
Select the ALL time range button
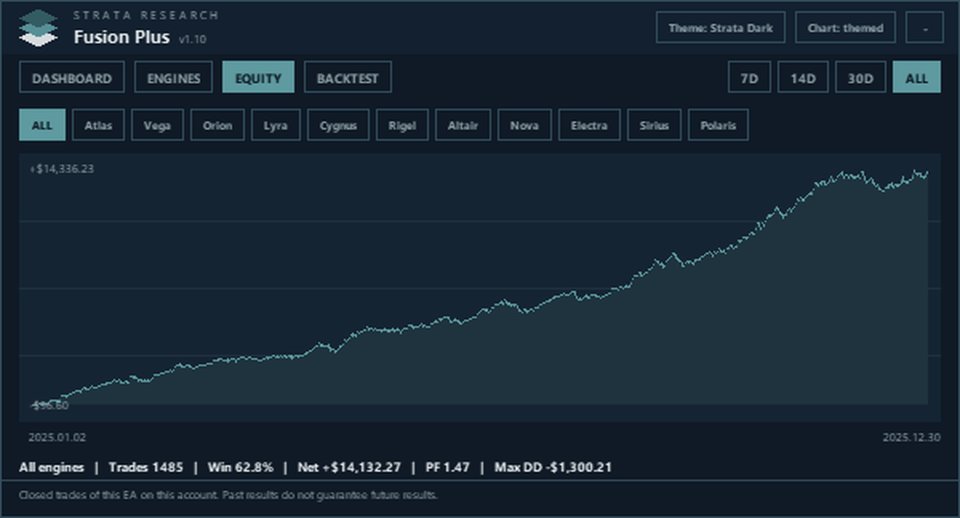(x=917, y=77)
